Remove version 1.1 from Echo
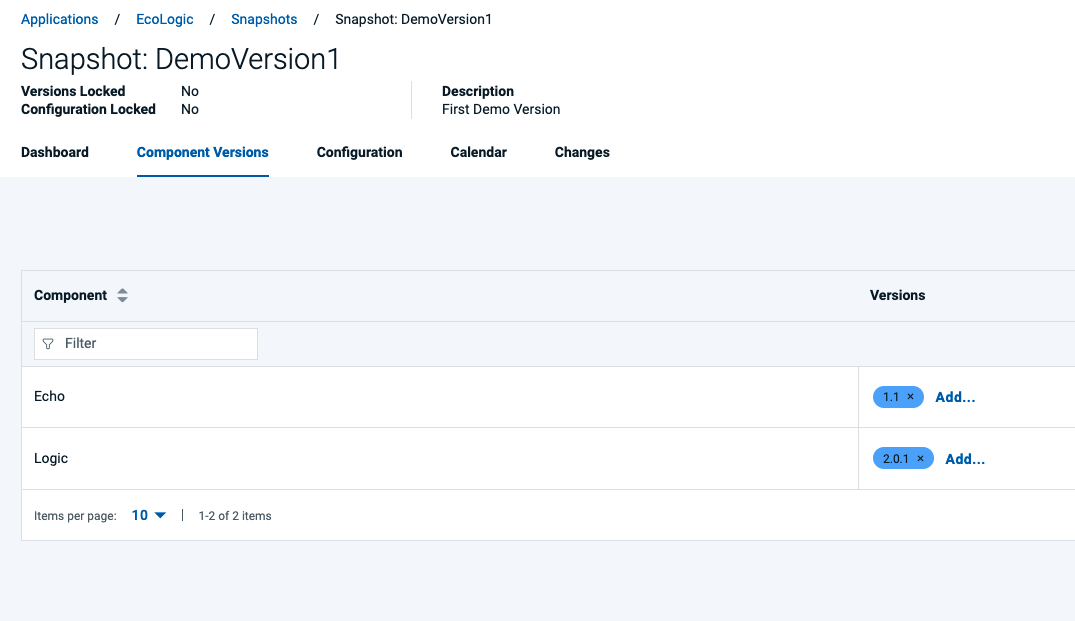Screen dimensions: 1075x621 coord(910,397)
